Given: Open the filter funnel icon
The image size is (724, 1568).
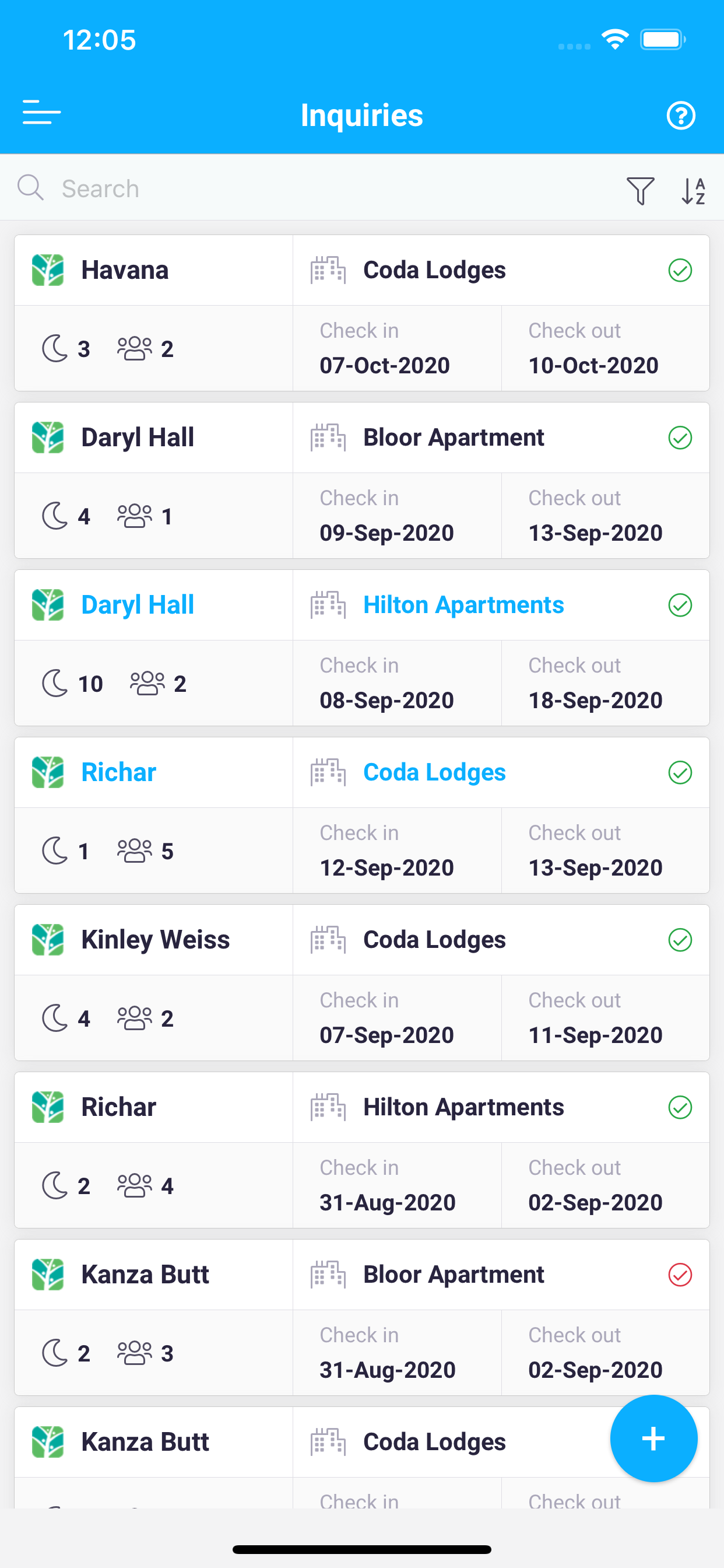Looking at the screenshot, I should click(640, 191).
